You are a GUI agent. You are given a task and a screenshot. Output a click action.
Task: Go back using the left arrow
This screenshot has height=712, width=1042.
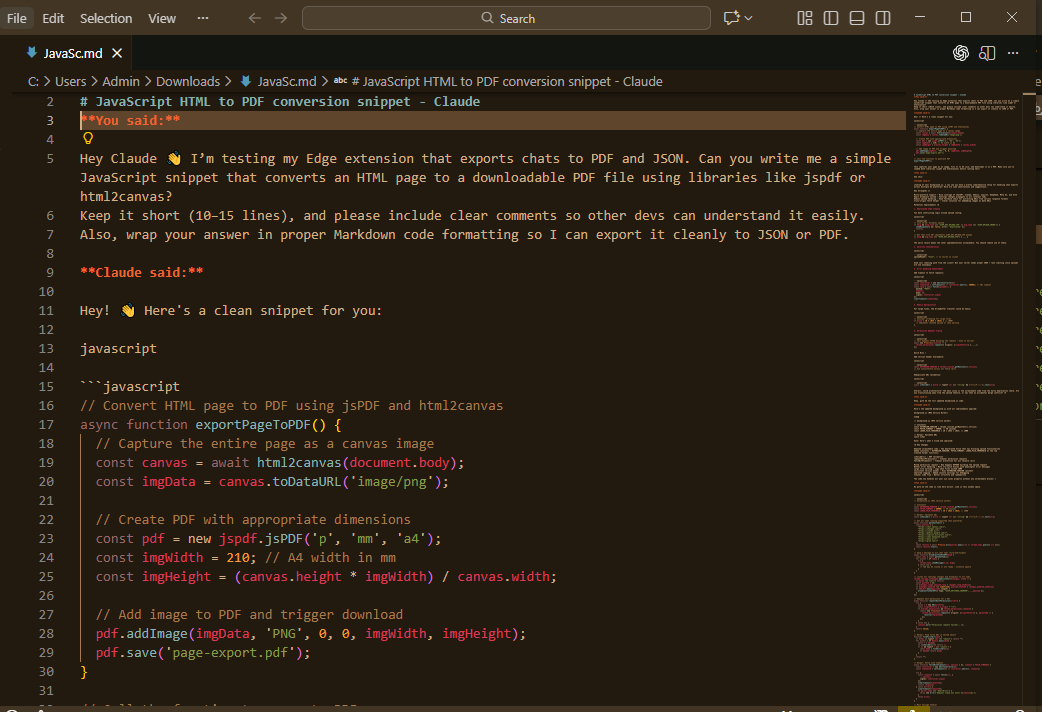[254, 18]
